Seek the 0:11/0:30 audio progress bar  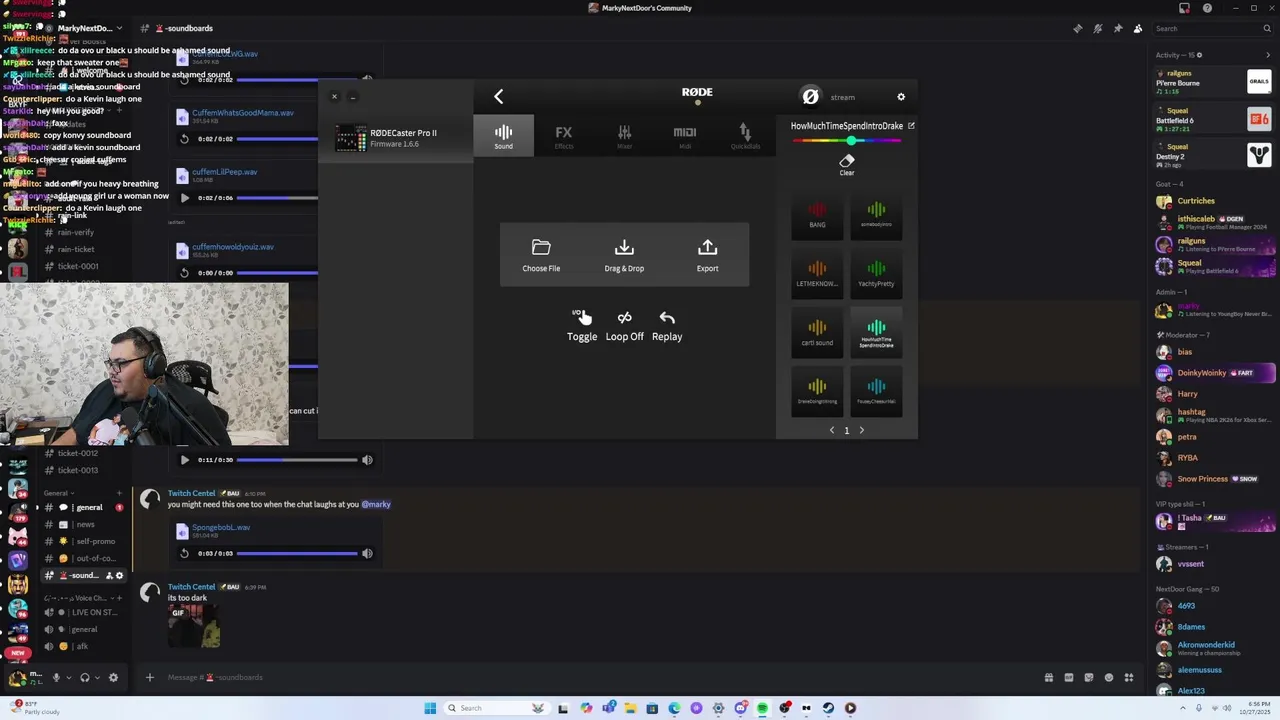click(x=297, y=460)
